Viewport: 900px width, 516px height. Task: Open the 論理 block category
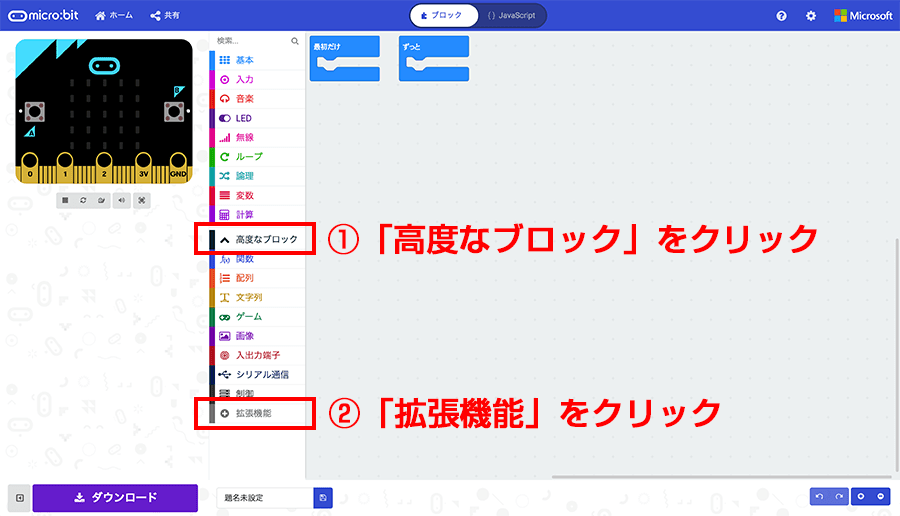point(257,176)
